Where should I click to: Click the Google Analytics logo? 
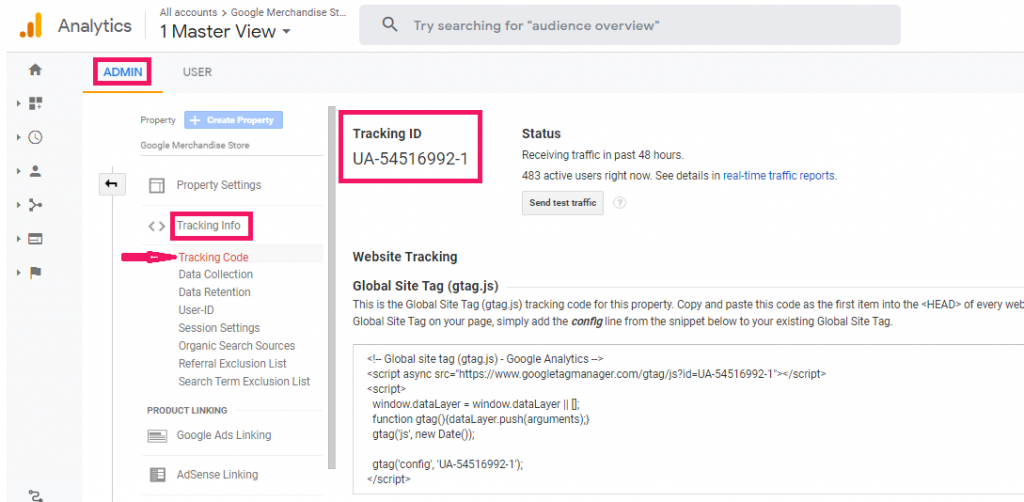(x=30, y=25)
